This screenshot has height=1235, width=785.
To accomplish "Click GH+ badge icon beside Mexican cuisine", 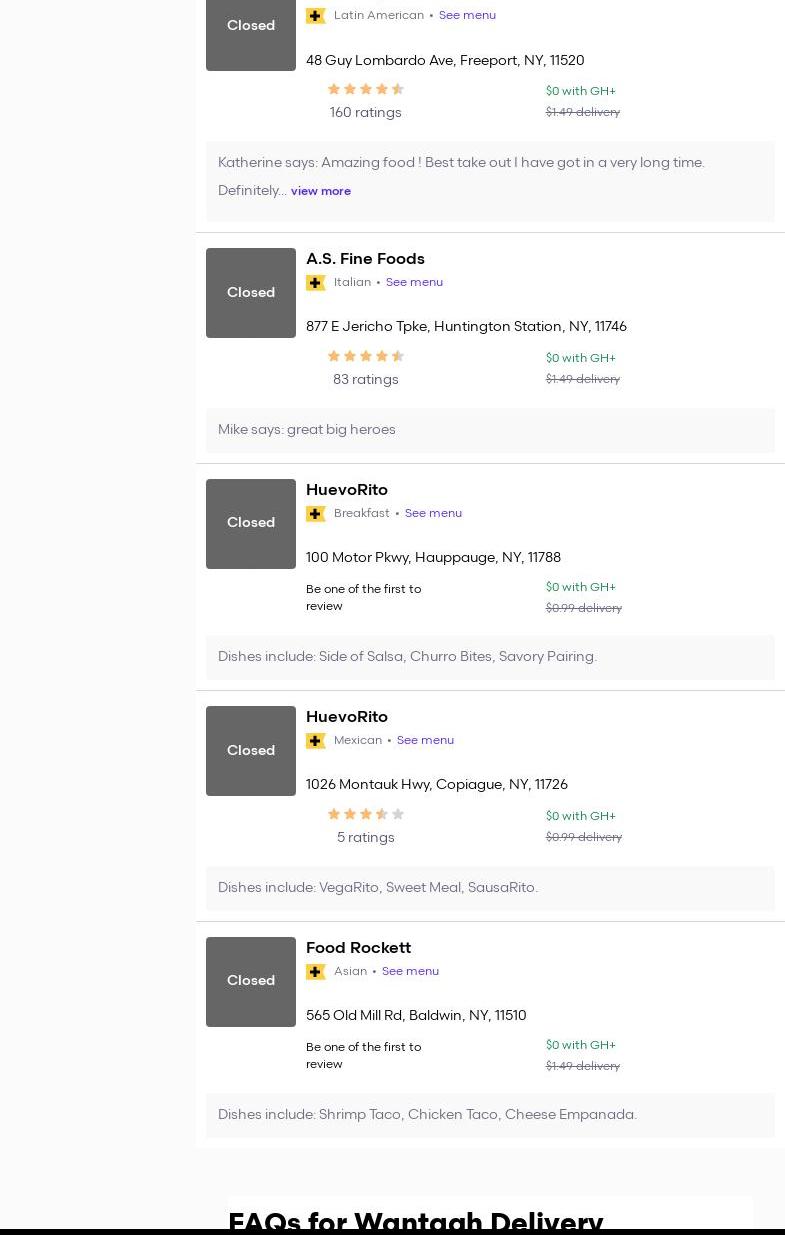I will pyautogui.click(x=316, y=741).
